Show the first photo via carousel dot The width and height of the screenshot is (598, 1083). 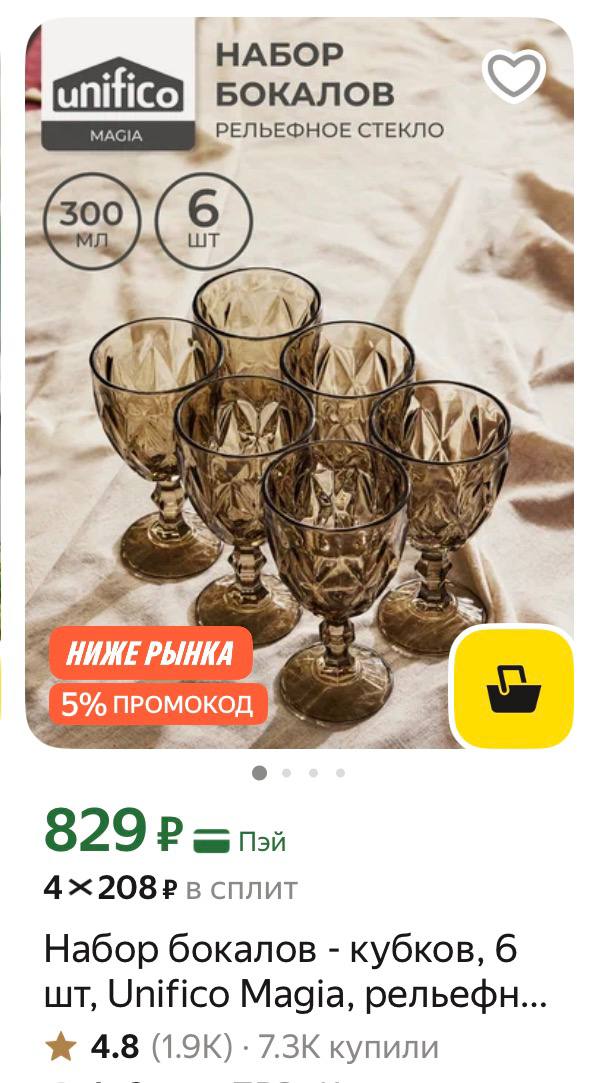click(260, 773)
